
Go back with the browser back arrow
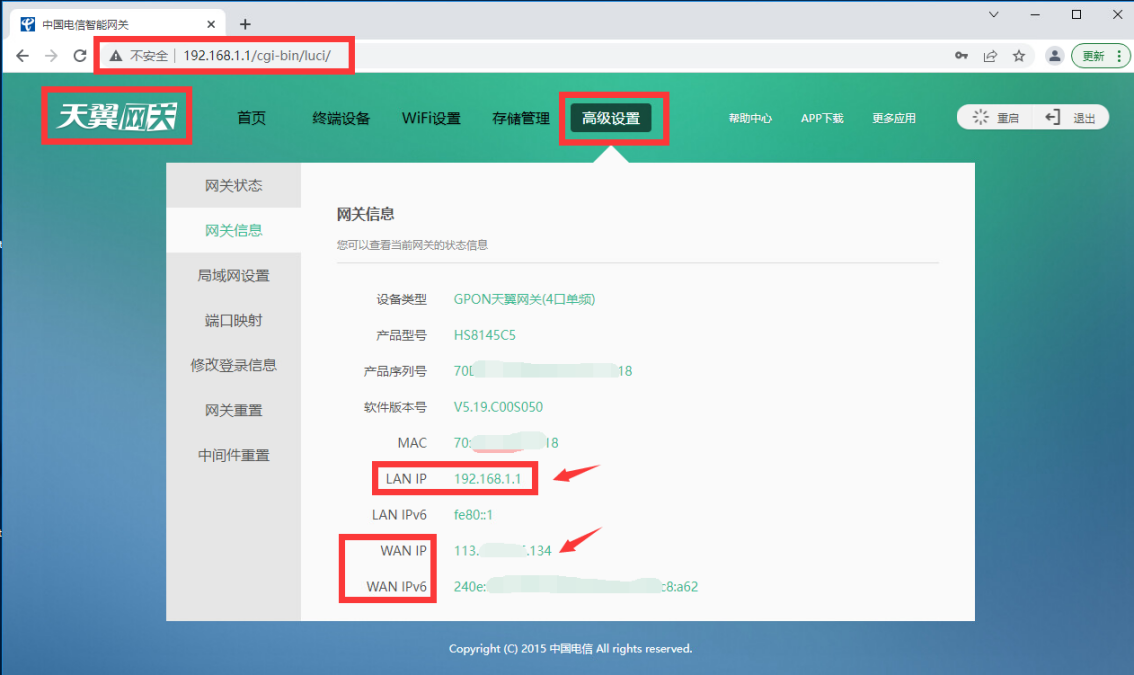pyautogui.click(x=22, y=56)
